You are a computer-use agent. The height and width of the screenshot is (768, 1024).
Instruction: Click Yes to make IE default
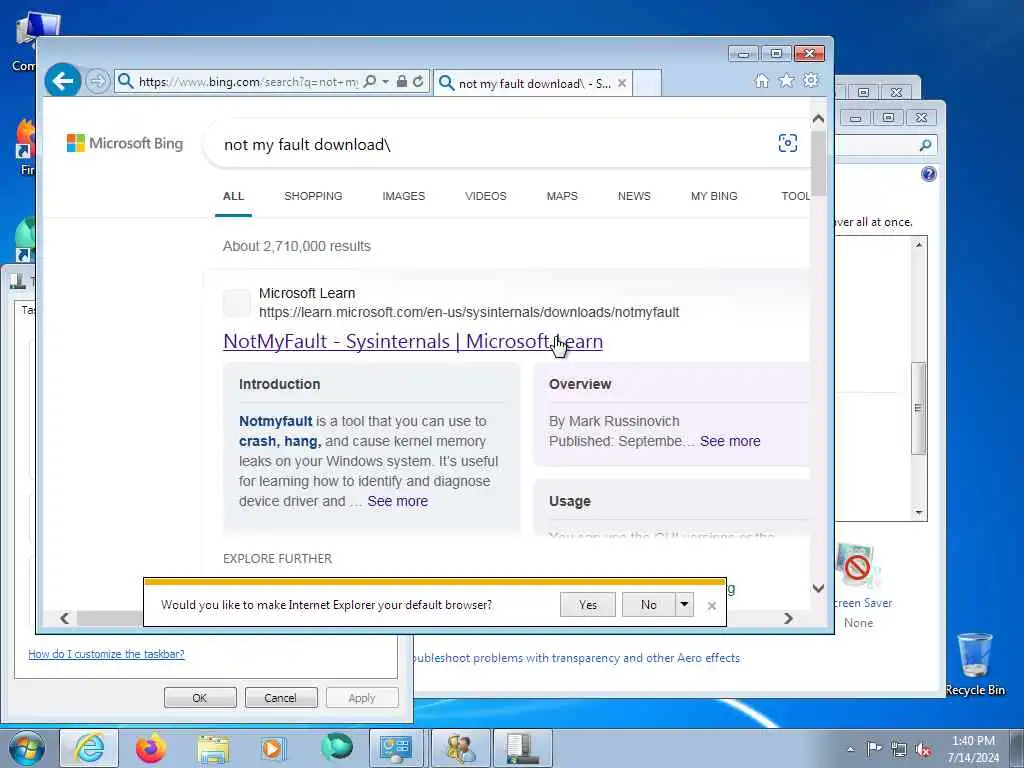tap(588, 605)
